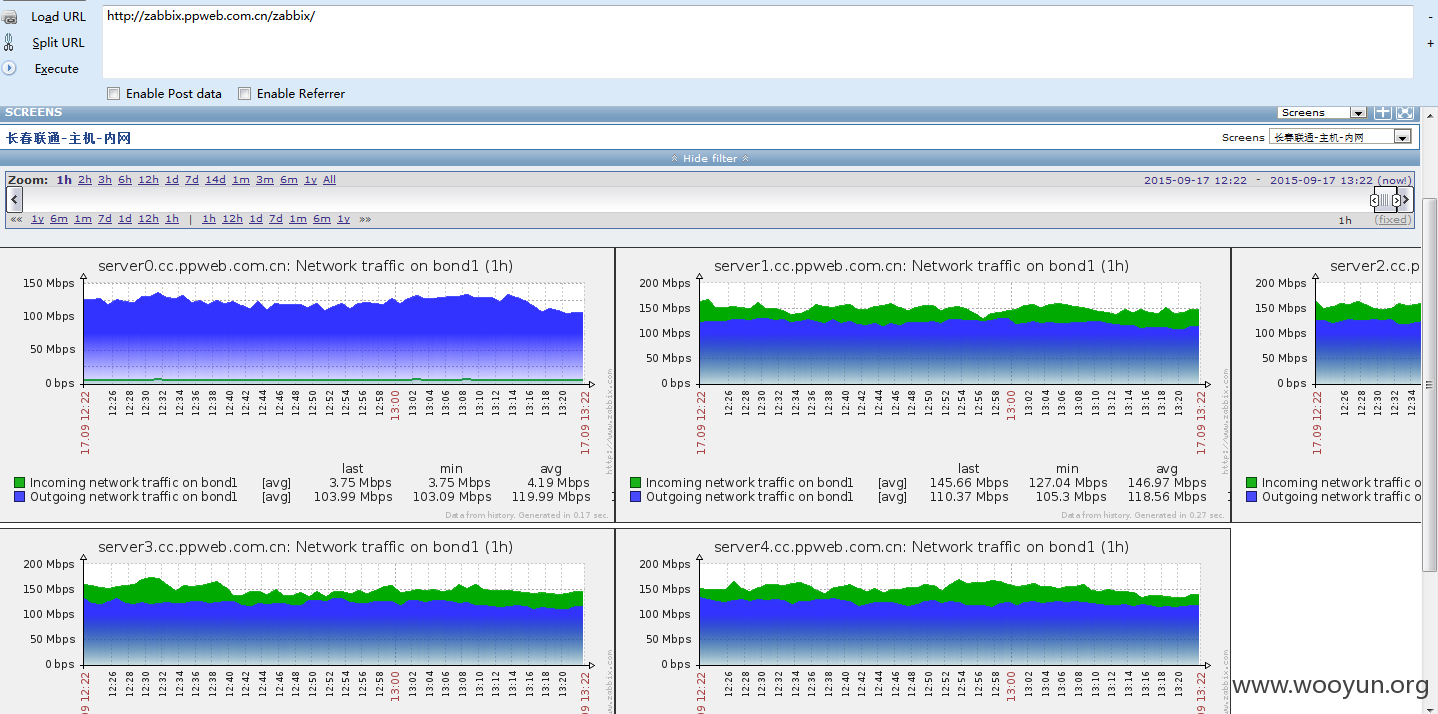This screenshot has height=714, width=1438.
Task: Click the end date 2015-09-17 13:22
Action: pyautogui.click(x=1321, y=180)
